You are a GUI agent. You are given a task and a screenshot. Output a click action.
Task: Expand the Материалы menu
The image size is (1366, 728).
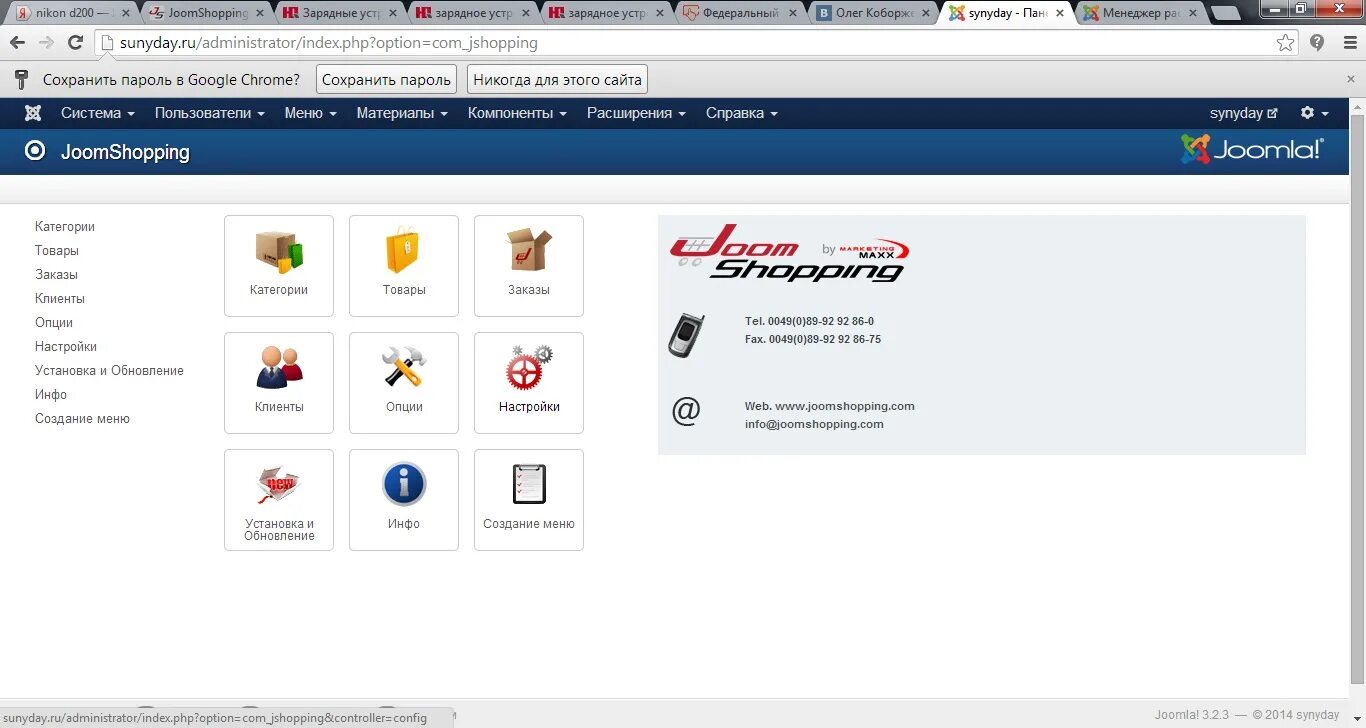pos(402,113)
